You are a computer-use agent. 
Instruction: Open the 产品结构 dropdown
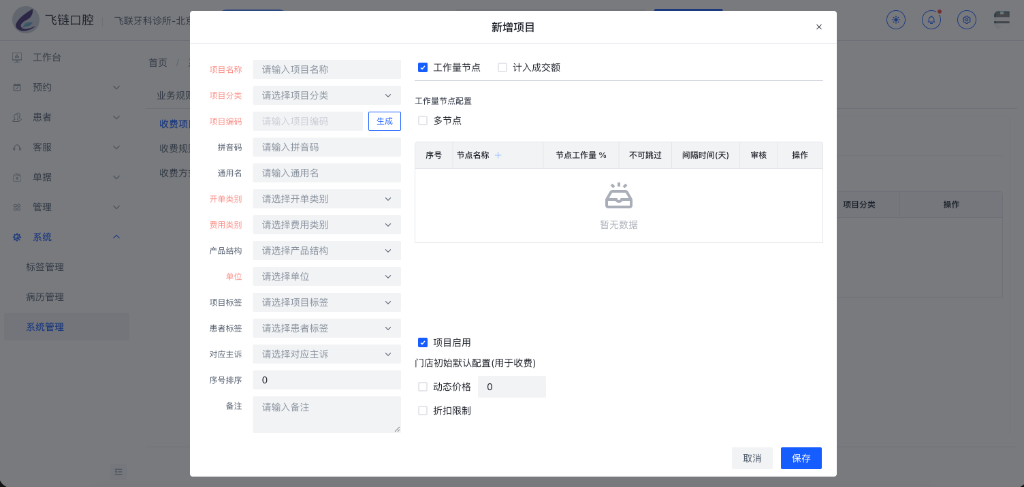[327, 251]
